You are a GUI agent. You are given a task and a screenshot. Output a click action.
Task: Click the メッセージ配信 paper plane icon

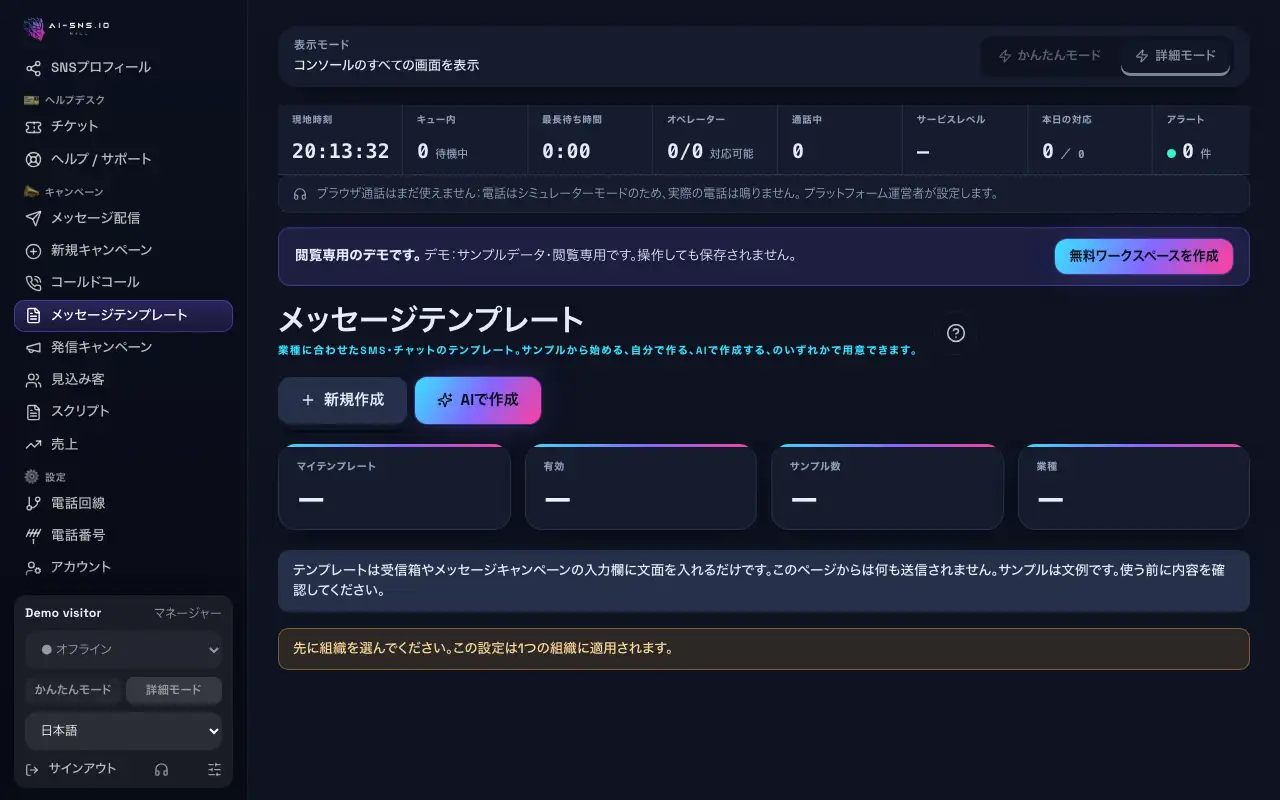tap(33, 218)
